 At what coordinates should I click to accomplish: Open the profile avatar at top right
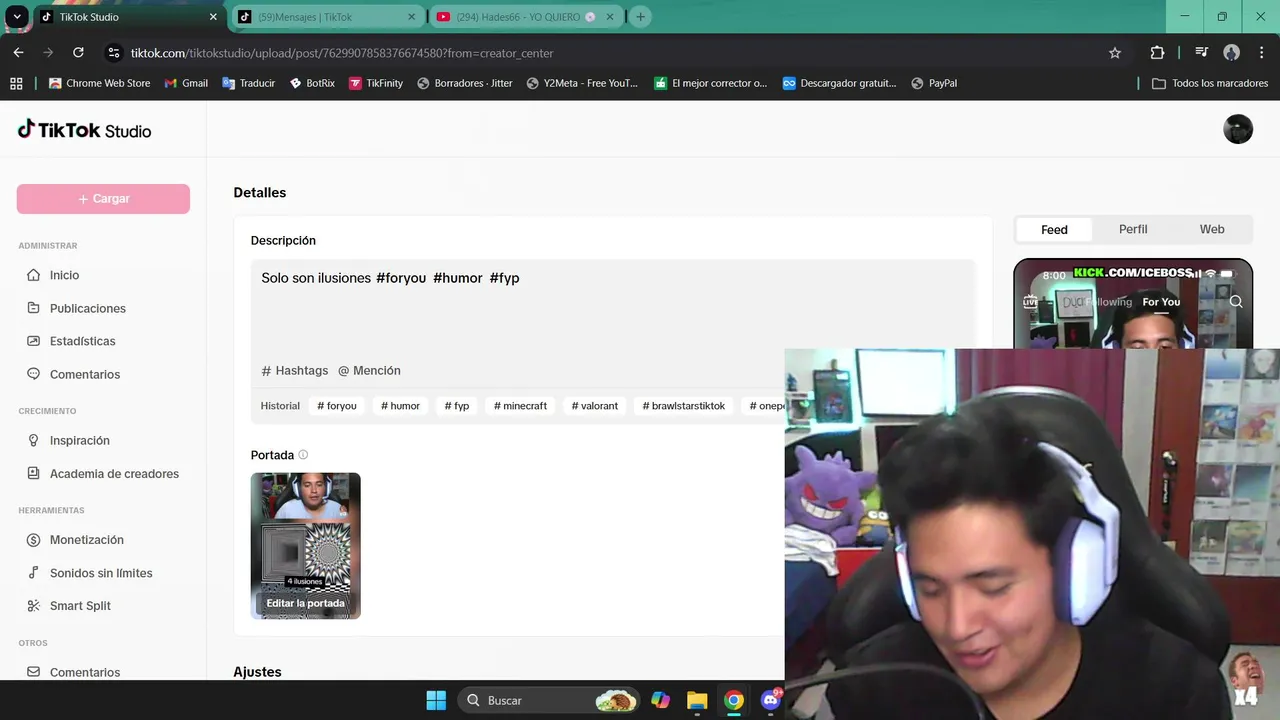click(x=1238, y=129)
